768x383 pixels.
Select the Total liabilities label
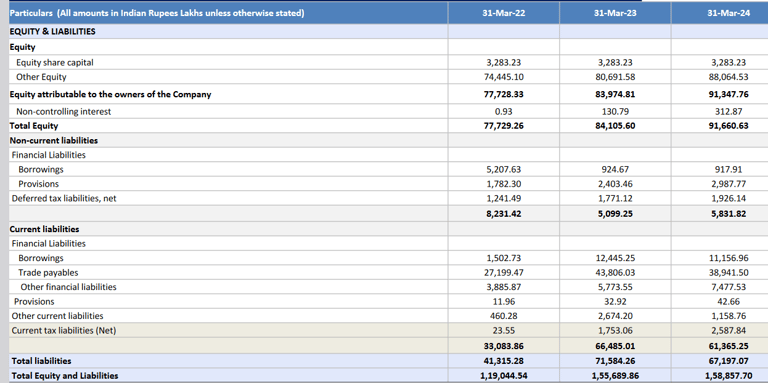coord(41,361)
